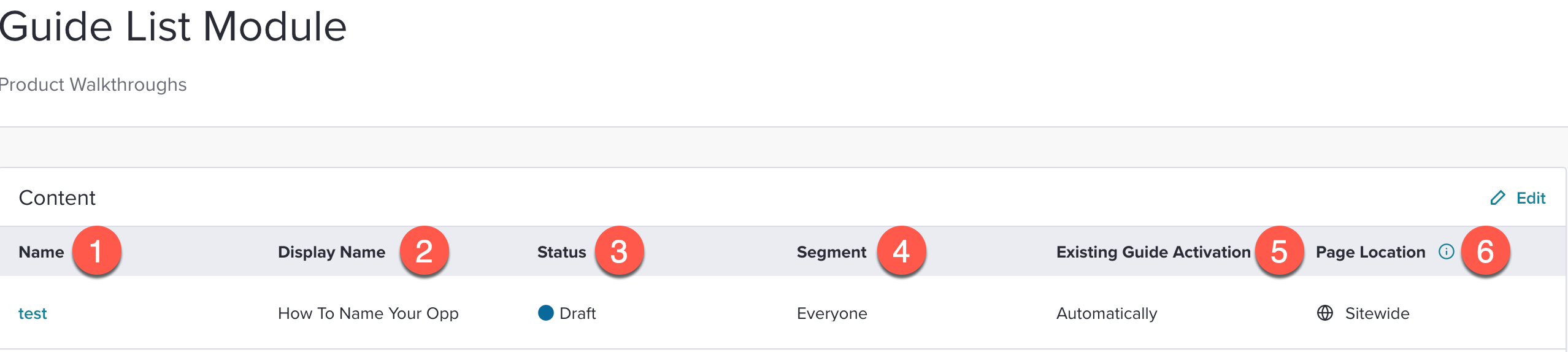The image size is (1568, 352).
Task: Select the Product Walkthroughs subtitle text
Action: pos(93,85)
